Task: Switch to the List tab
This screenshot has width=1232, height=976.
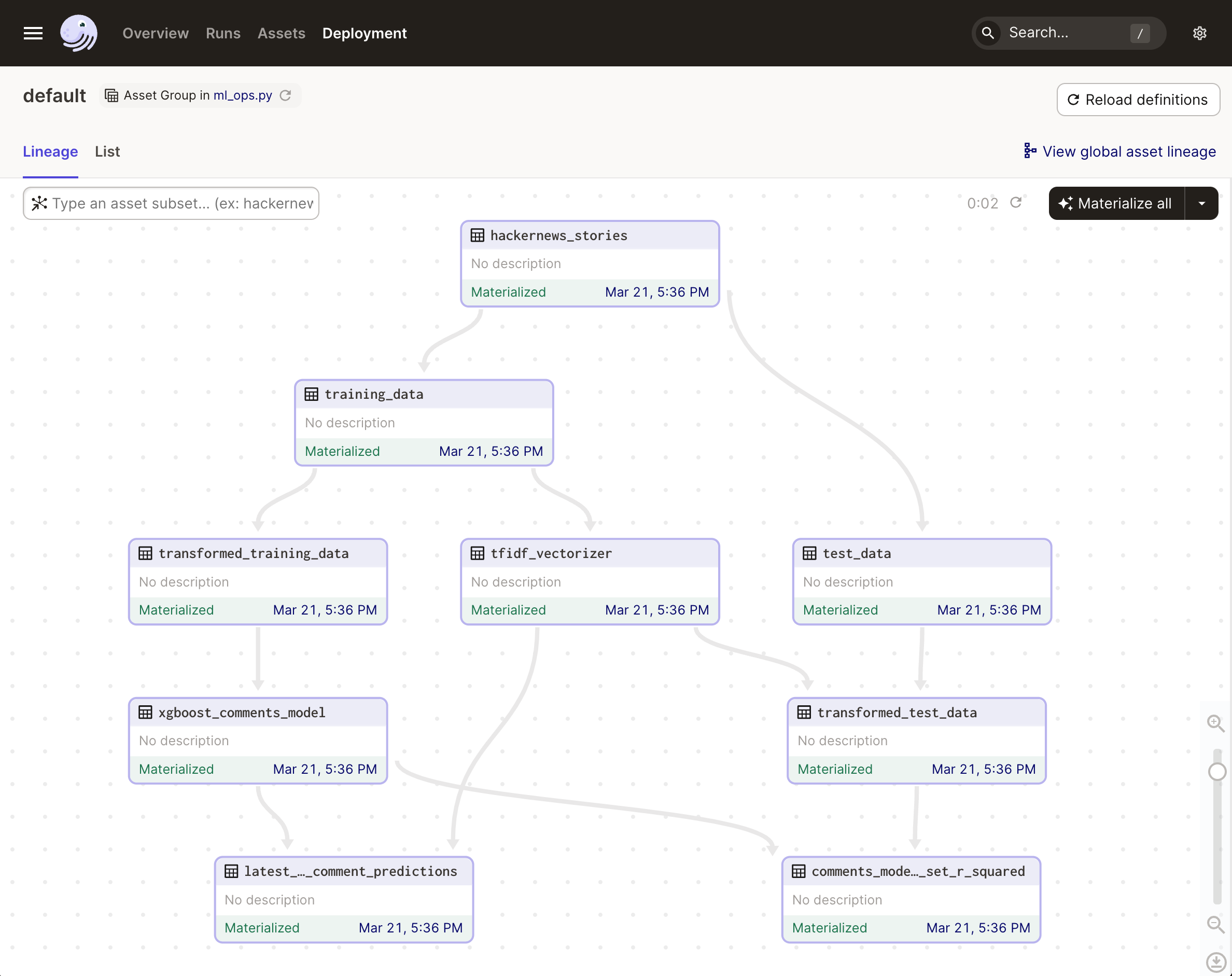Action: (107, 151)
